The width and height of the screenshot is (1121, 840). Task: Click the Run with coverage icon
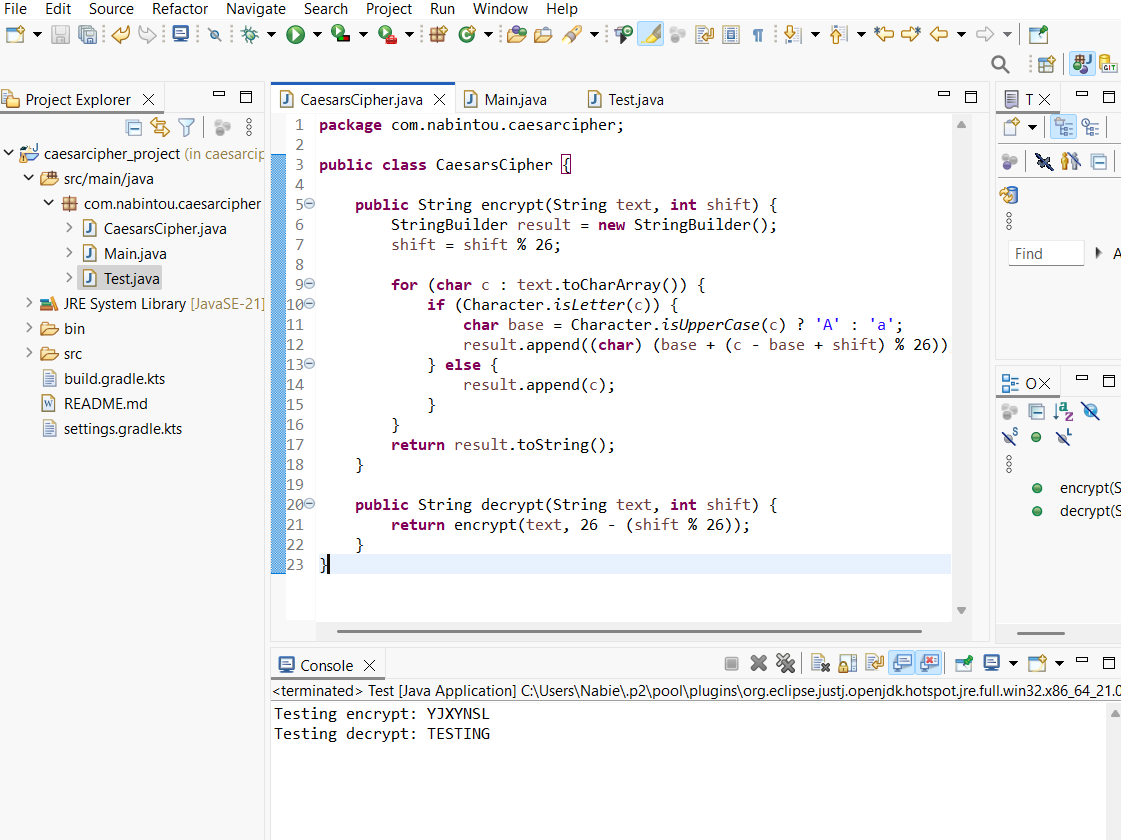click(340, 34)
